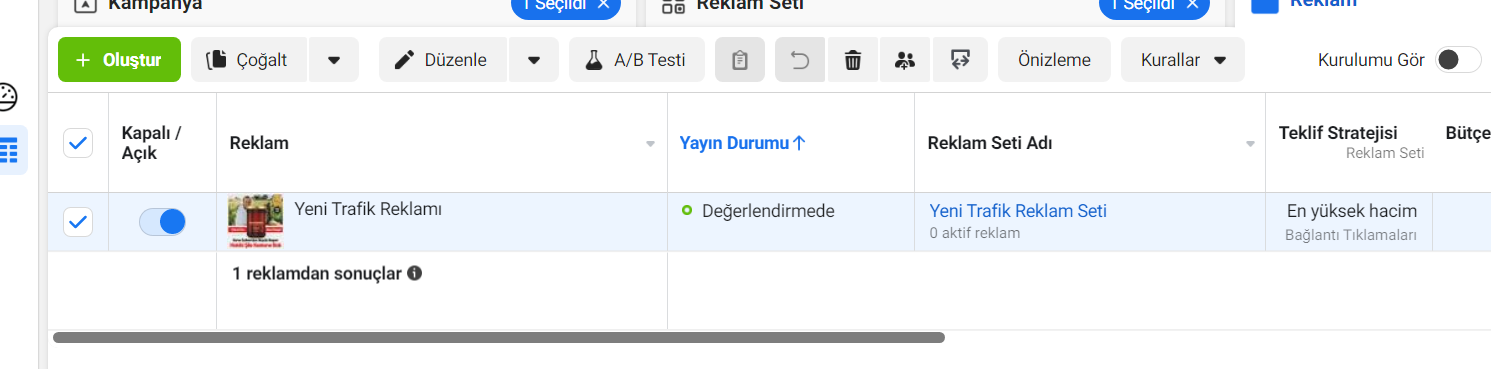Toggle the select-all header checkbox
This screenshot has height=369, width=1491.
78,143
